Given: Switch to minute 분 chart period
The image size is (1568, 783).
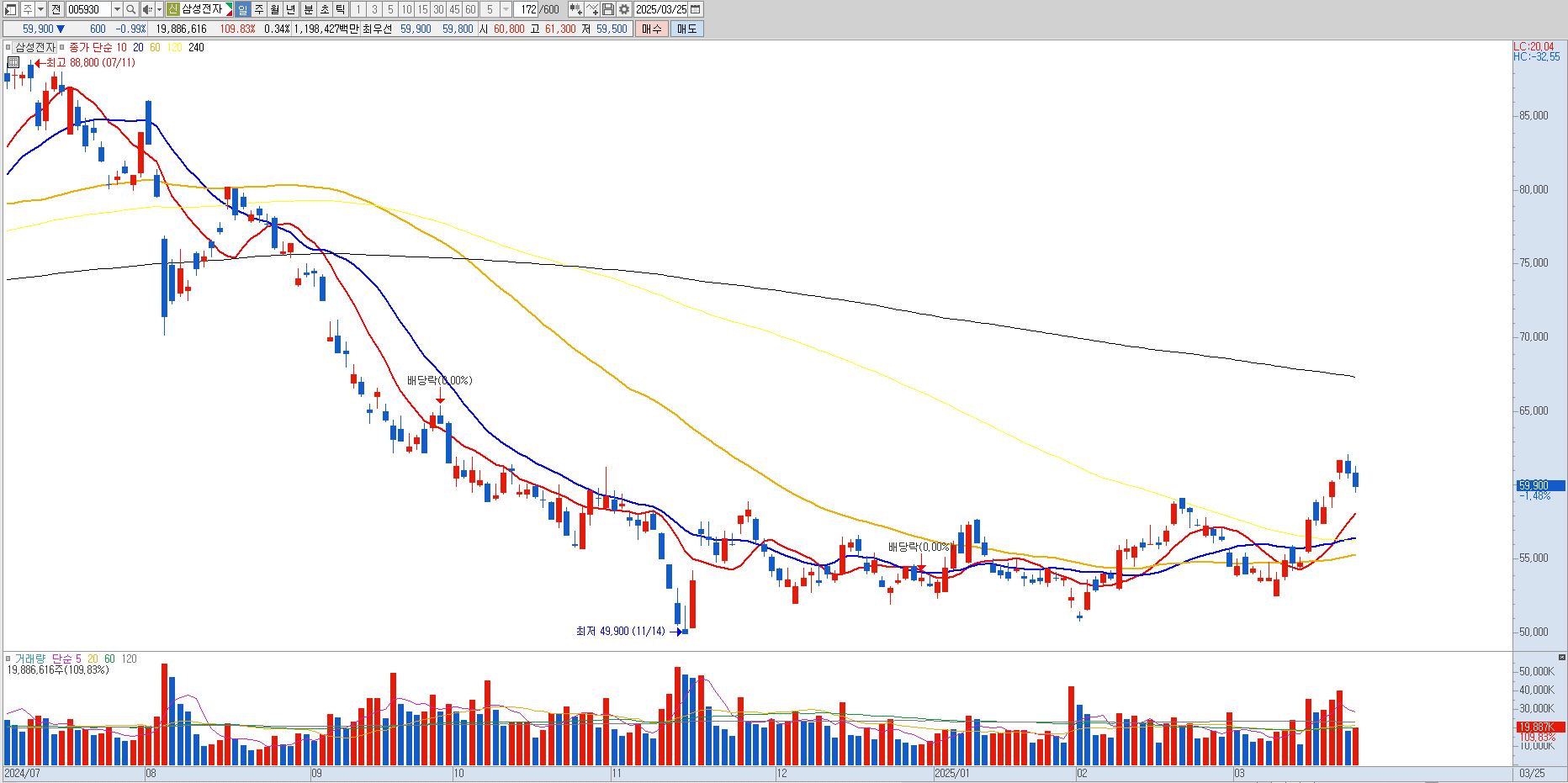Looking at the screenshot, I should 309,9.
